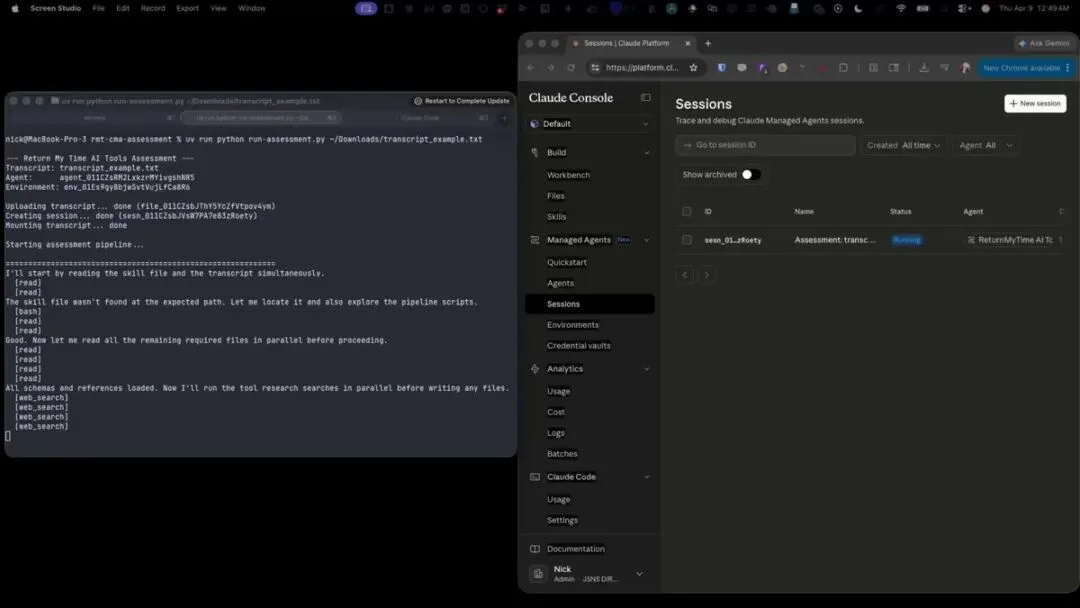Bookmark this page with the star icon
1080x608 pixels.
[x=693, y=68]
